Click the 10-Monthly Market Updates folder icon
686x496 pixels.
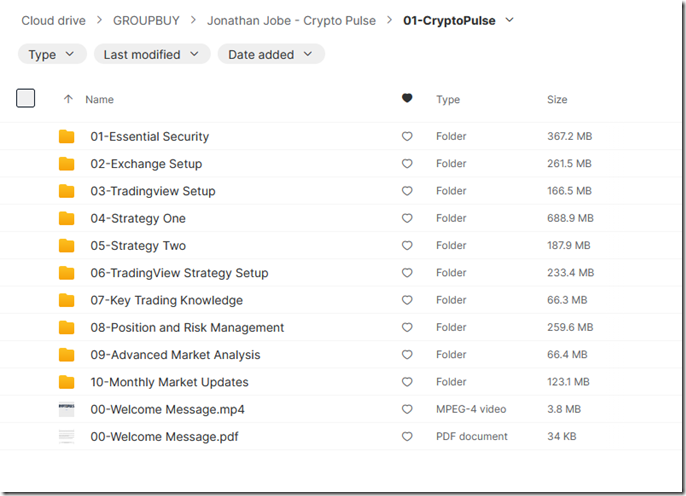[x=66, y=382]
